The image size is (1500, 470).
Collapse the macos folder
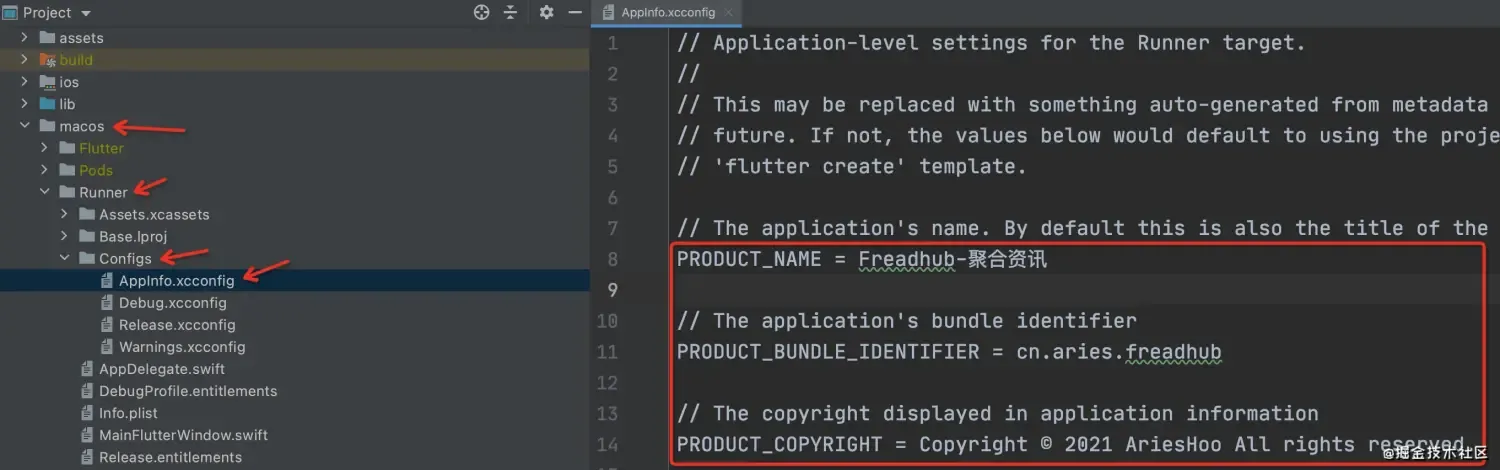pos(25,127)
